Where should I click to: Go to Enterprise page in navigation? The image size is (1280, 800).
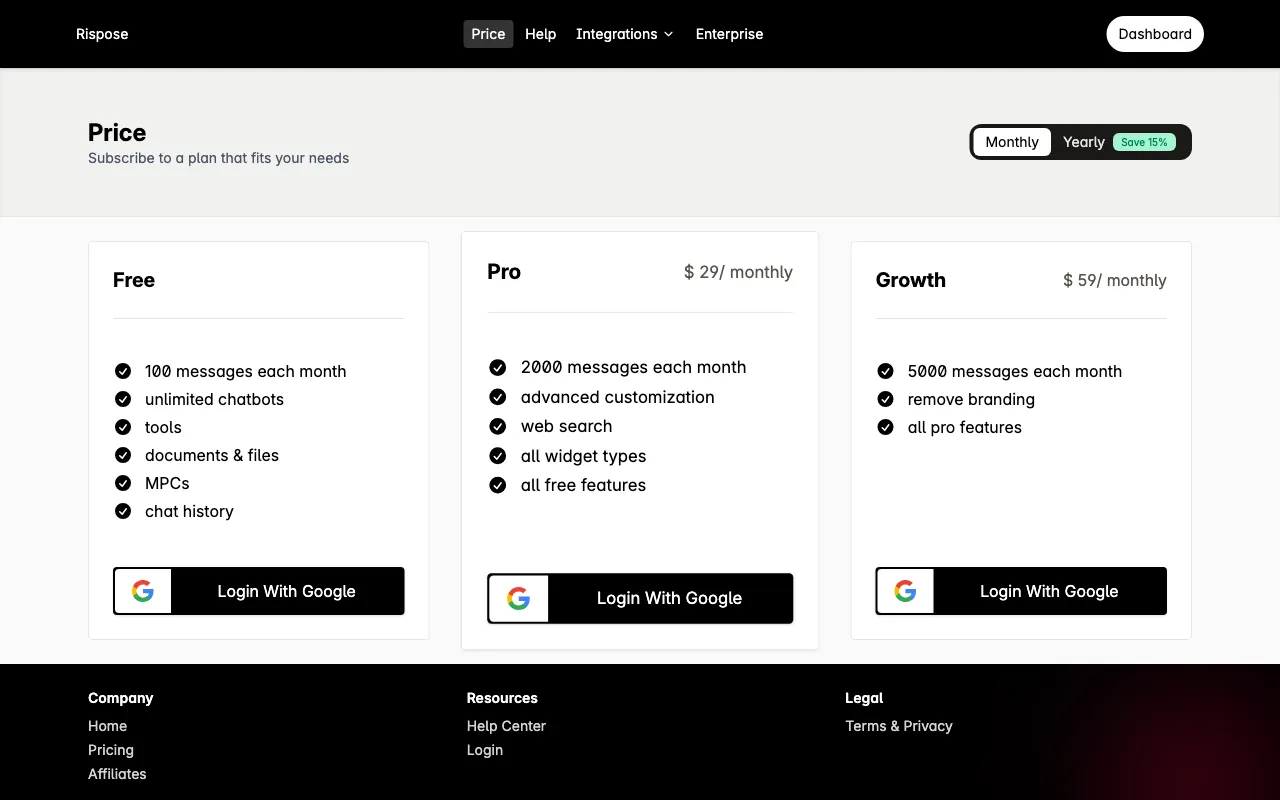click(x=729, y=34)
